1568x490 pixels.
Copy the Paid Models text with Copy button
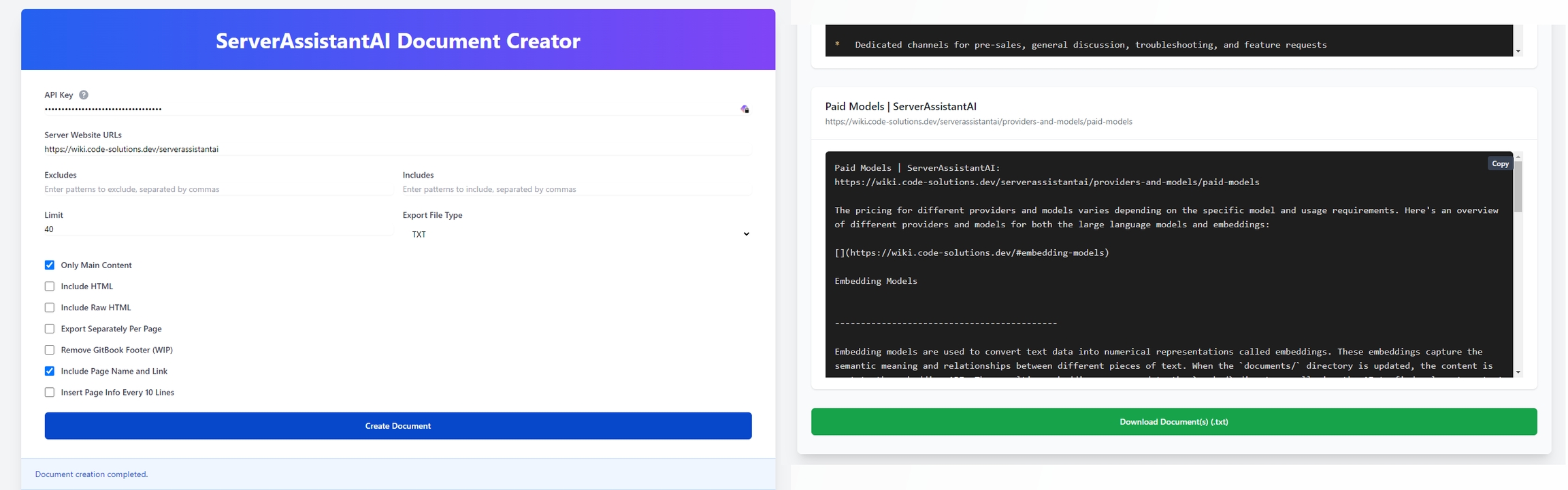(x=1500, y=164)
